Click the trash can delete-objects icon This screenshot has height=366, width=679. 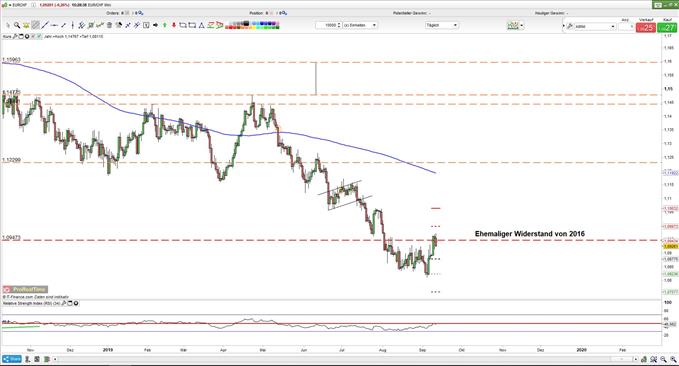click(110, 26)
